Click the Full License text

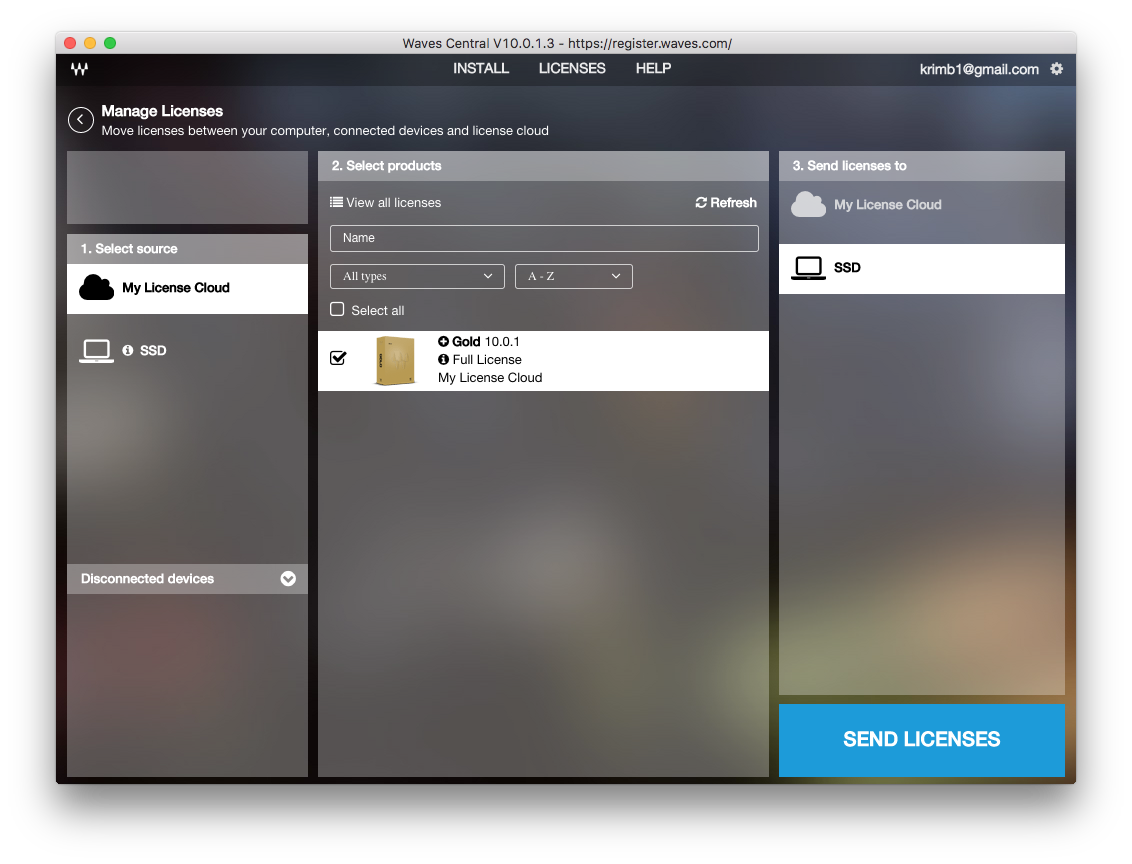487,359
